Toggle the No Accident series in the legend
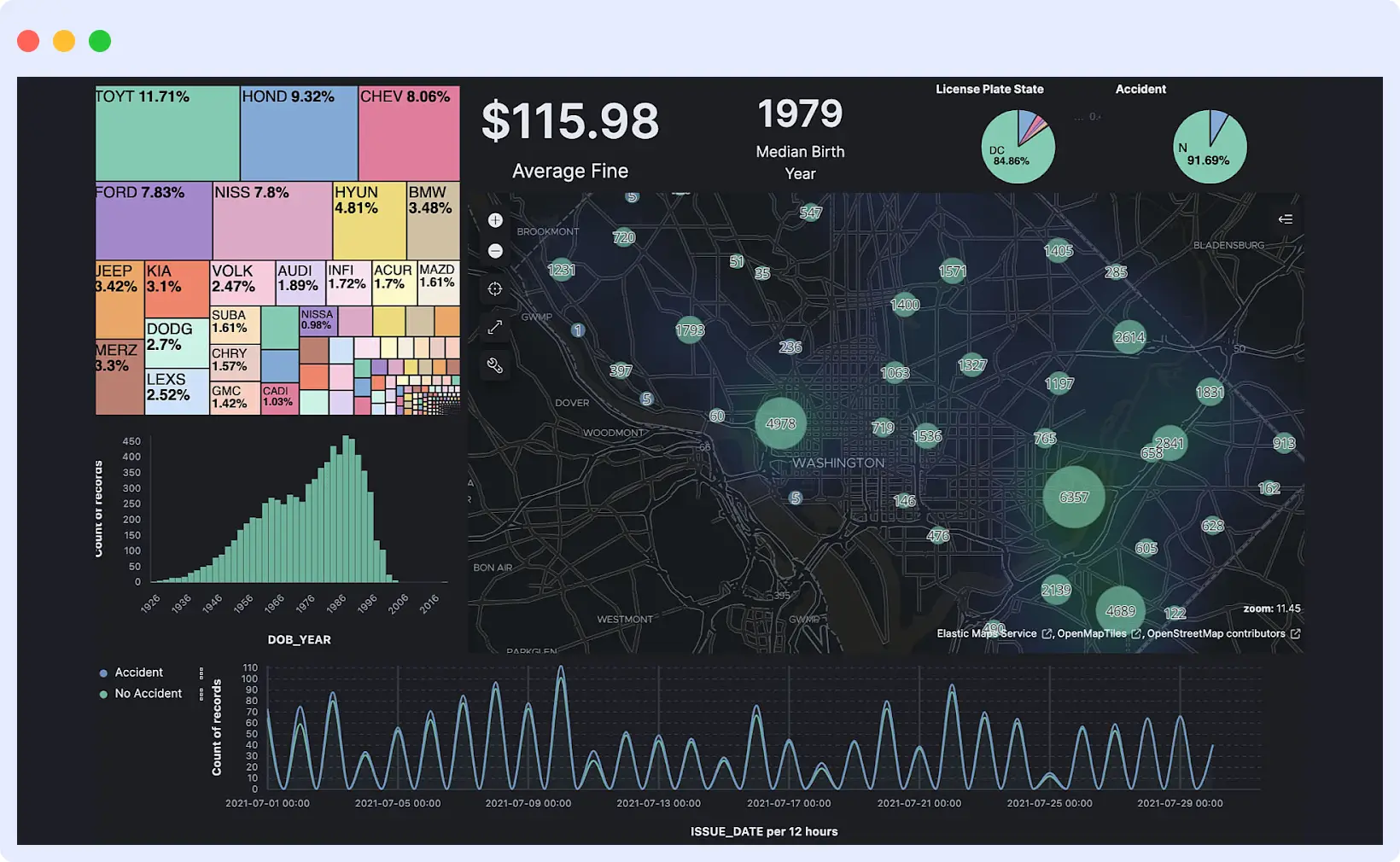1400x862 pixels. (x=149, y=693)
